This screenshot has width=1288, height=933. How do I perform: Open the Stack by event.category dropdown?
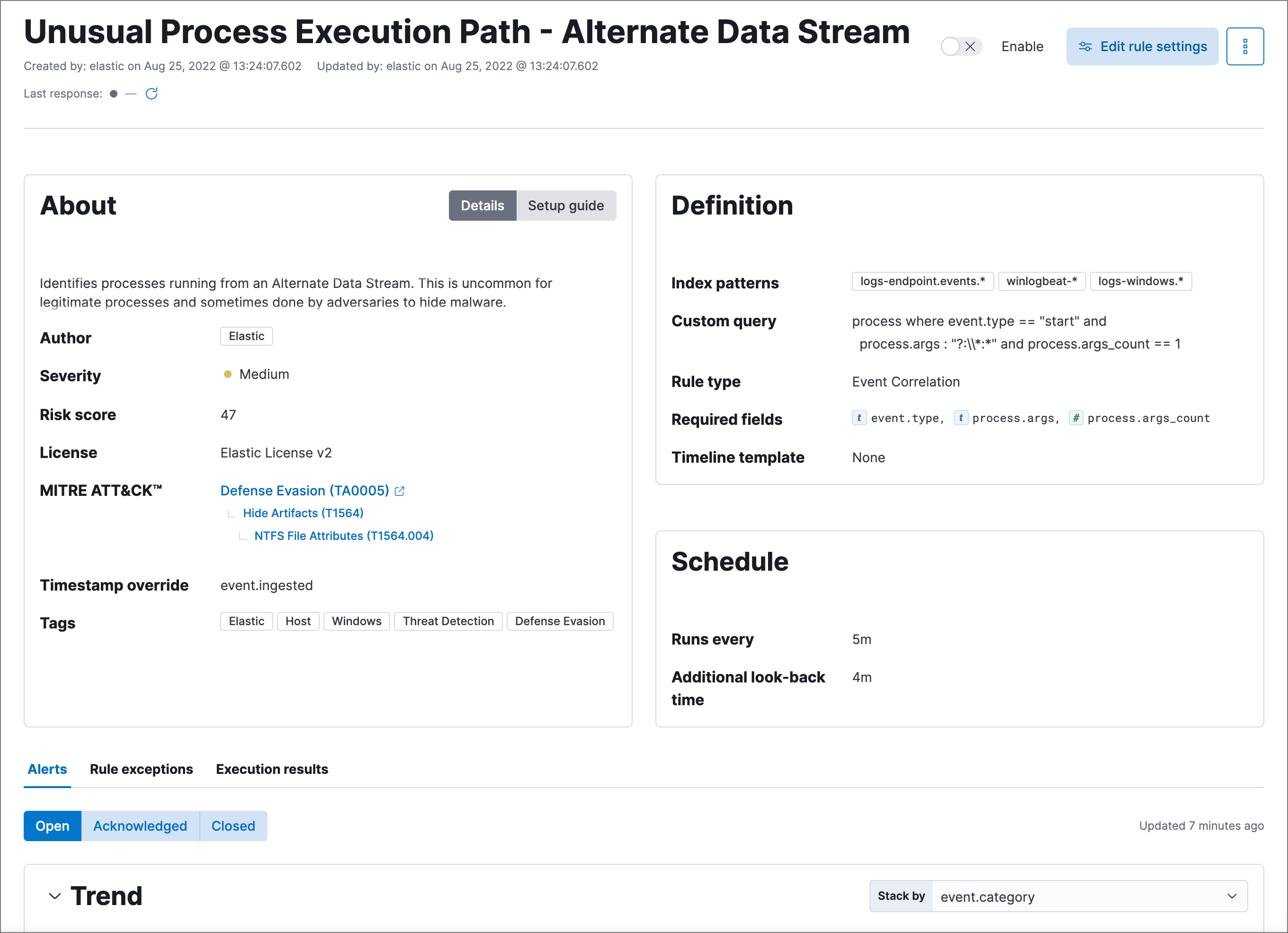[x=1089, y=896]
